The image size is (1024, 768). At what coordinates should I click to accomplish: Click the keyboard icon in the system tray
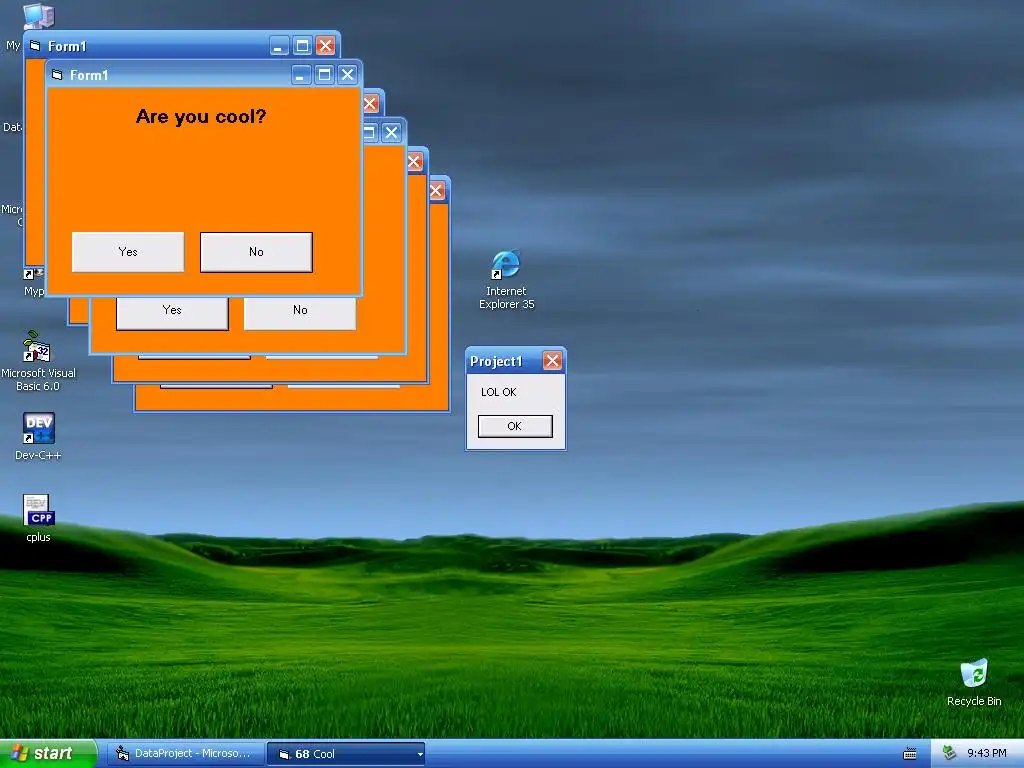click(910, 754)
